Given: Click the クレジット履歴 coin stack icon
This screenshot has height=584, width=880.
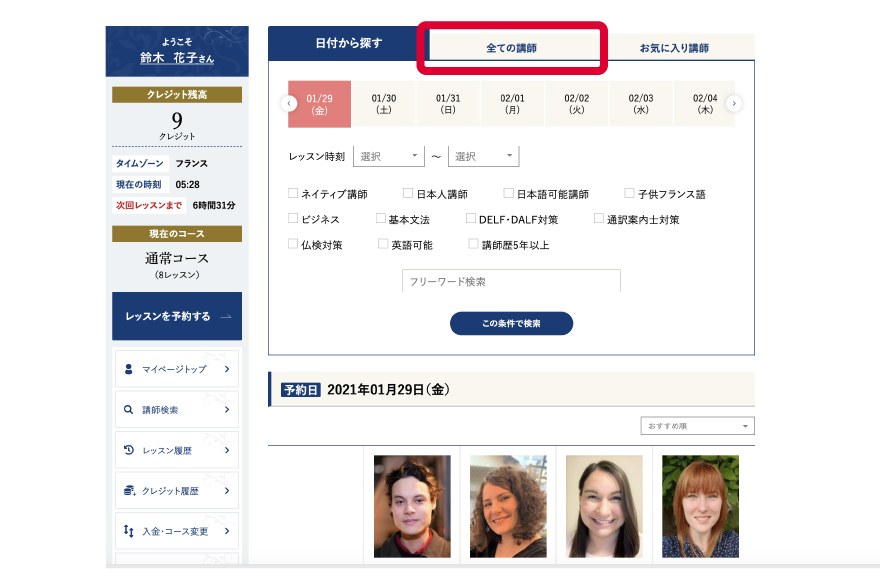Looking at the screenshot, I should tap(128, 491).
